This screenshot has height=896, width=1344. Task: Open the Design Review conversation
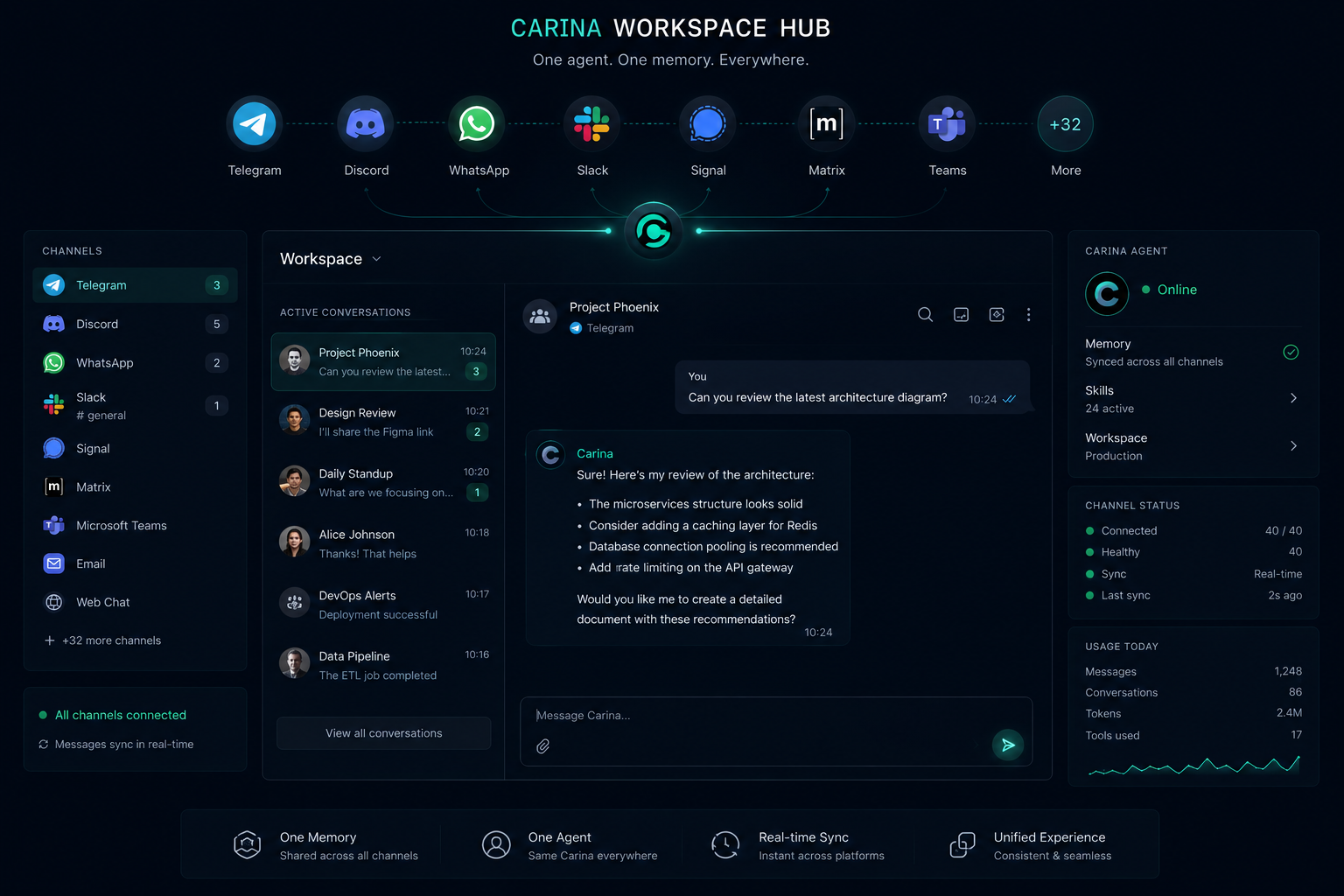tap(383, 422)
